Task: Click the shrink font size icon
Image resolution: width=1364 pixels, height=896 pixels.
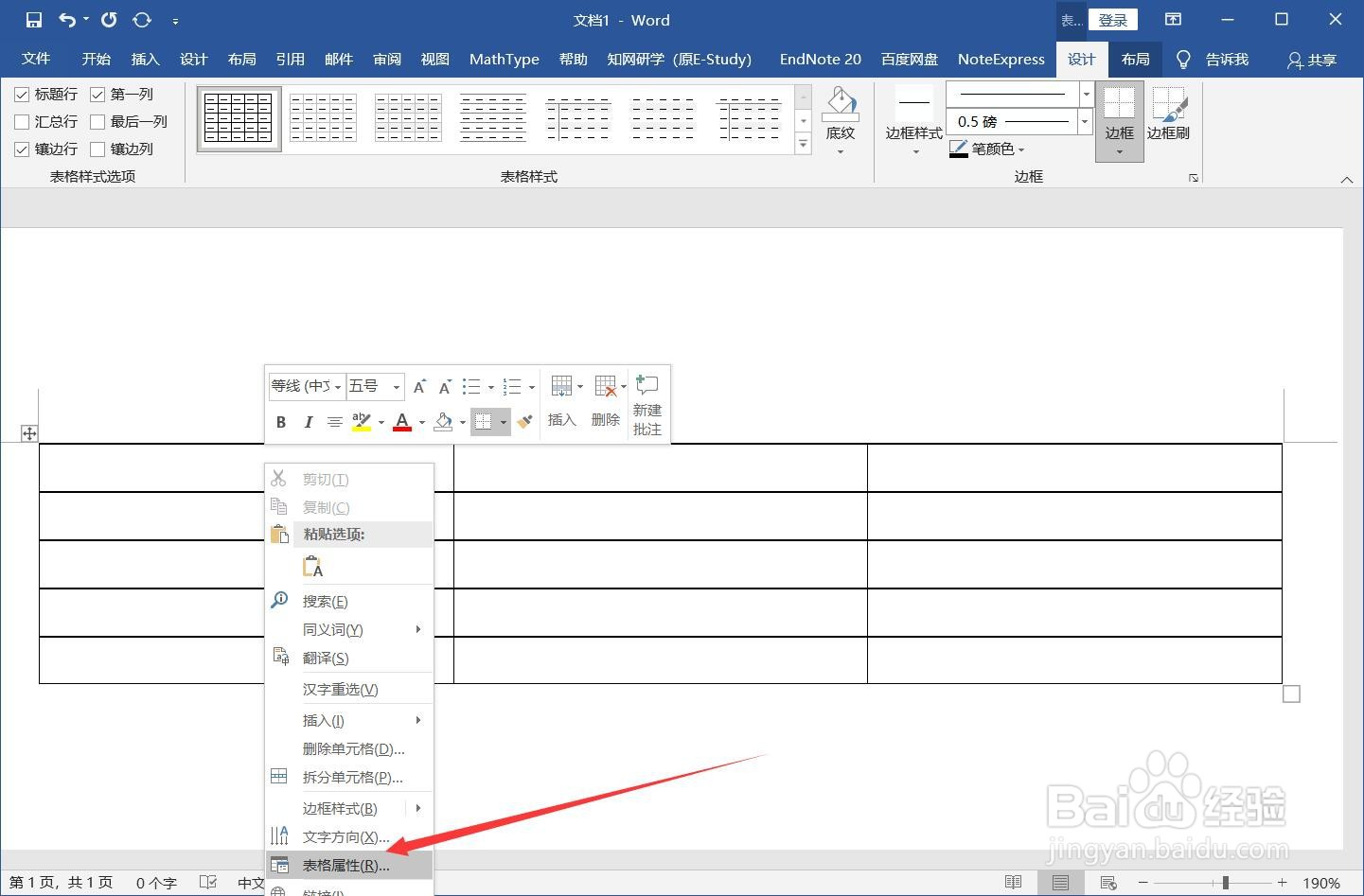Action: point(444,386)
